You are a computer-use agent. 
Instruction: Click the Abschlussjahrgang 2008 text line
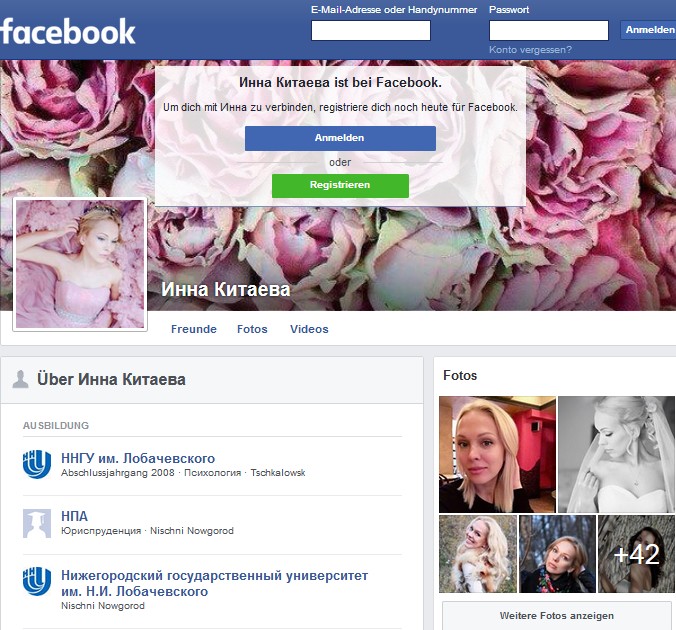click(x=183, y=473)
